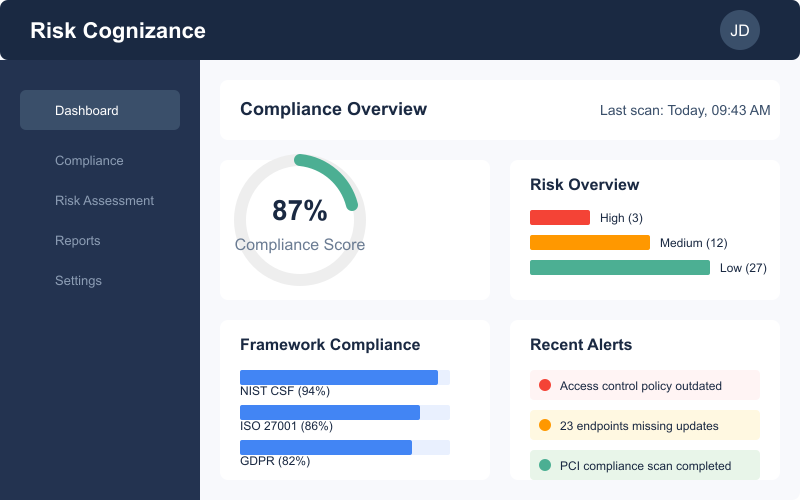Click the 87% compliance score ring
Screen dimensions: 800x500
coord(300,220)
